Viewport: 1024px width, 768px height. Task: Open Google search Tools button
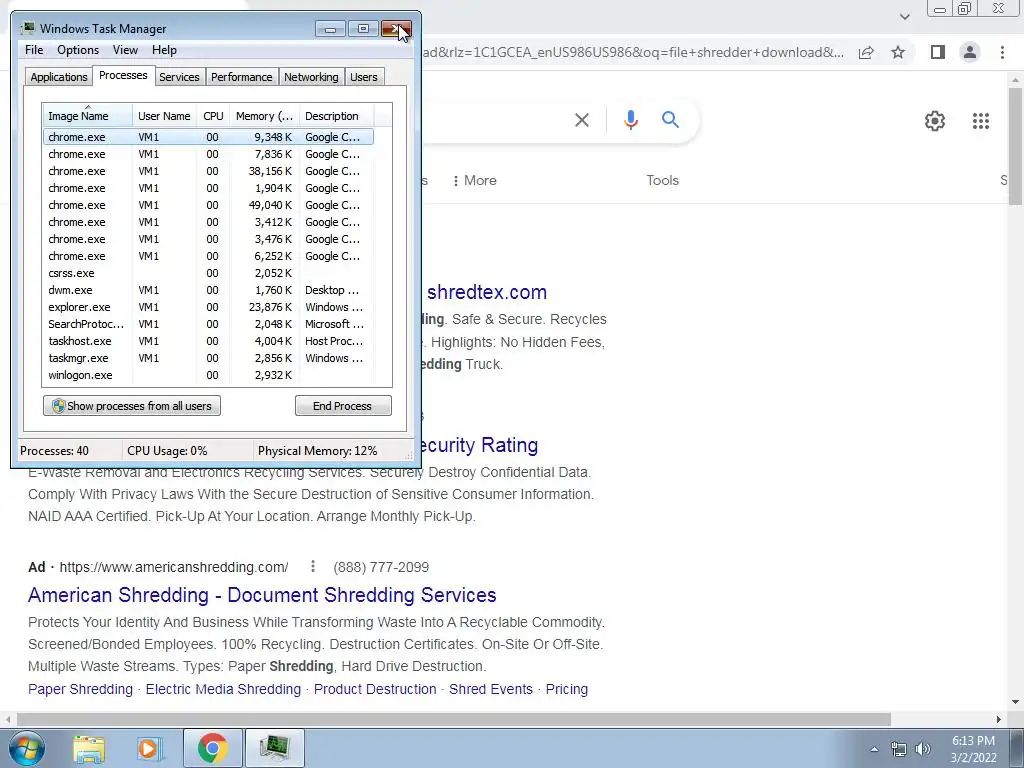[x=662, y=180]
